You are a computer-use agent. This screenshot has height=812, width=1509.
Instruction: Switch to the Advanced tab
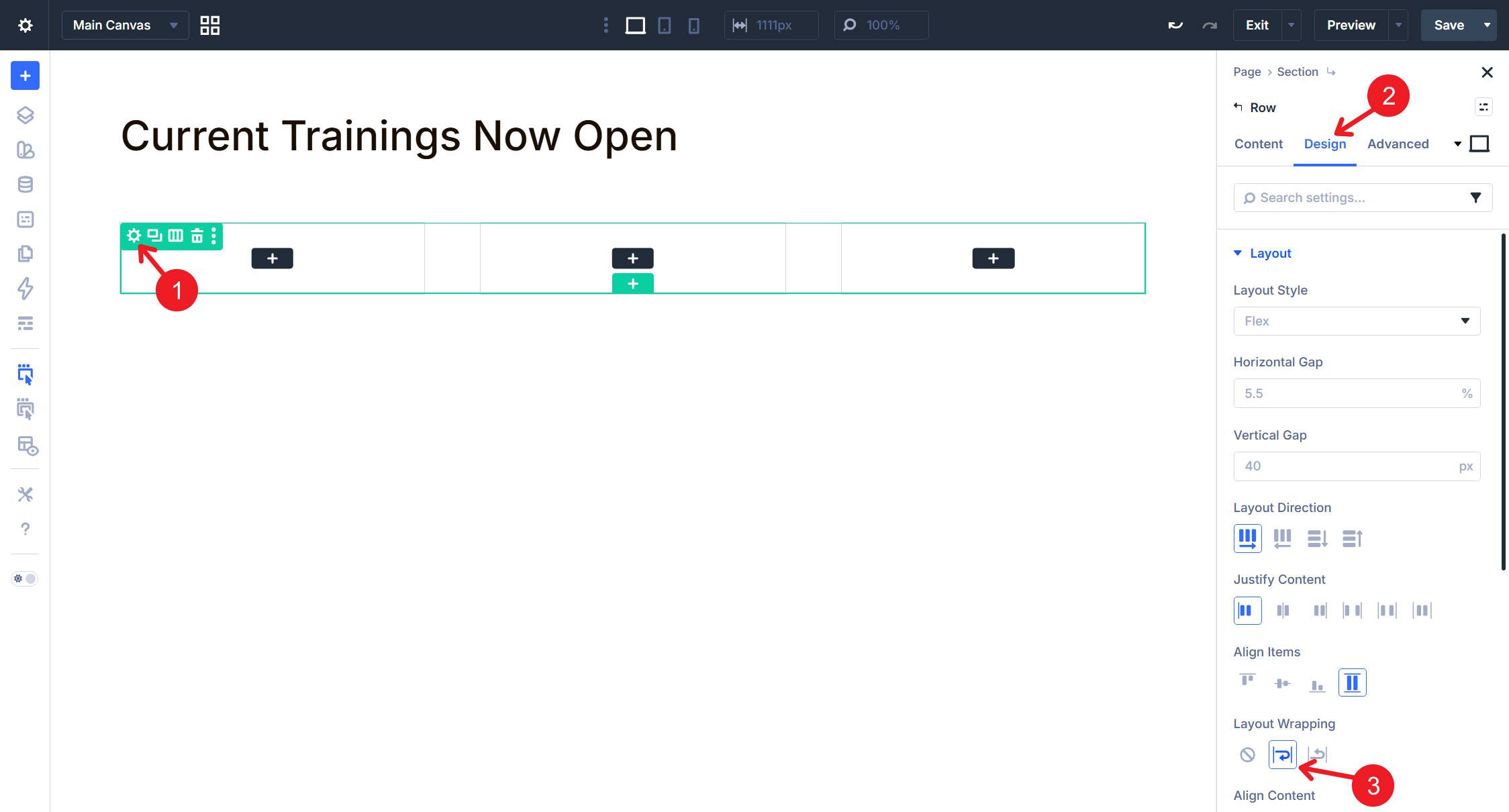tap(1398, 144)
